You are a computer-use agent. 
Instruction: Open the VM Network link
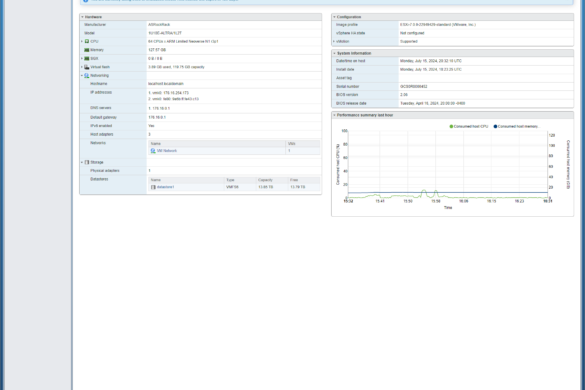point(167,151)
